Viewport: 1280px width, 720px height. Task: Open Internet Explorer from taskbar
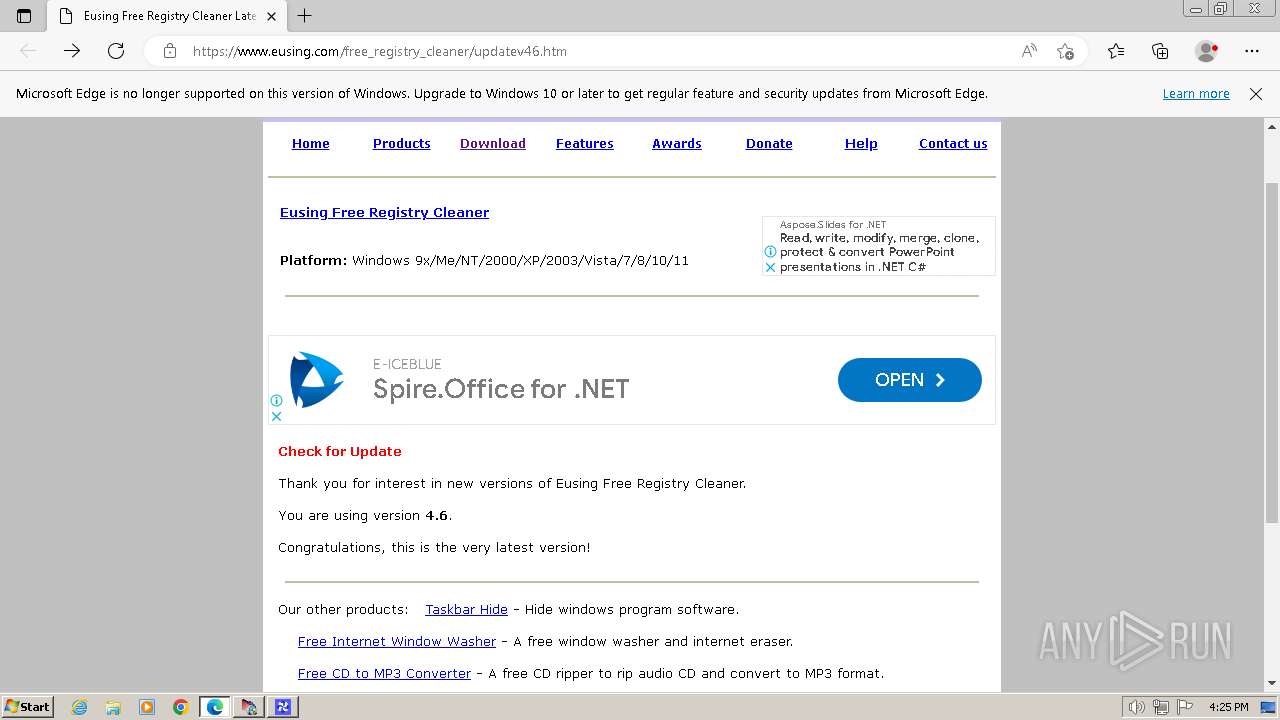point(80,707)
